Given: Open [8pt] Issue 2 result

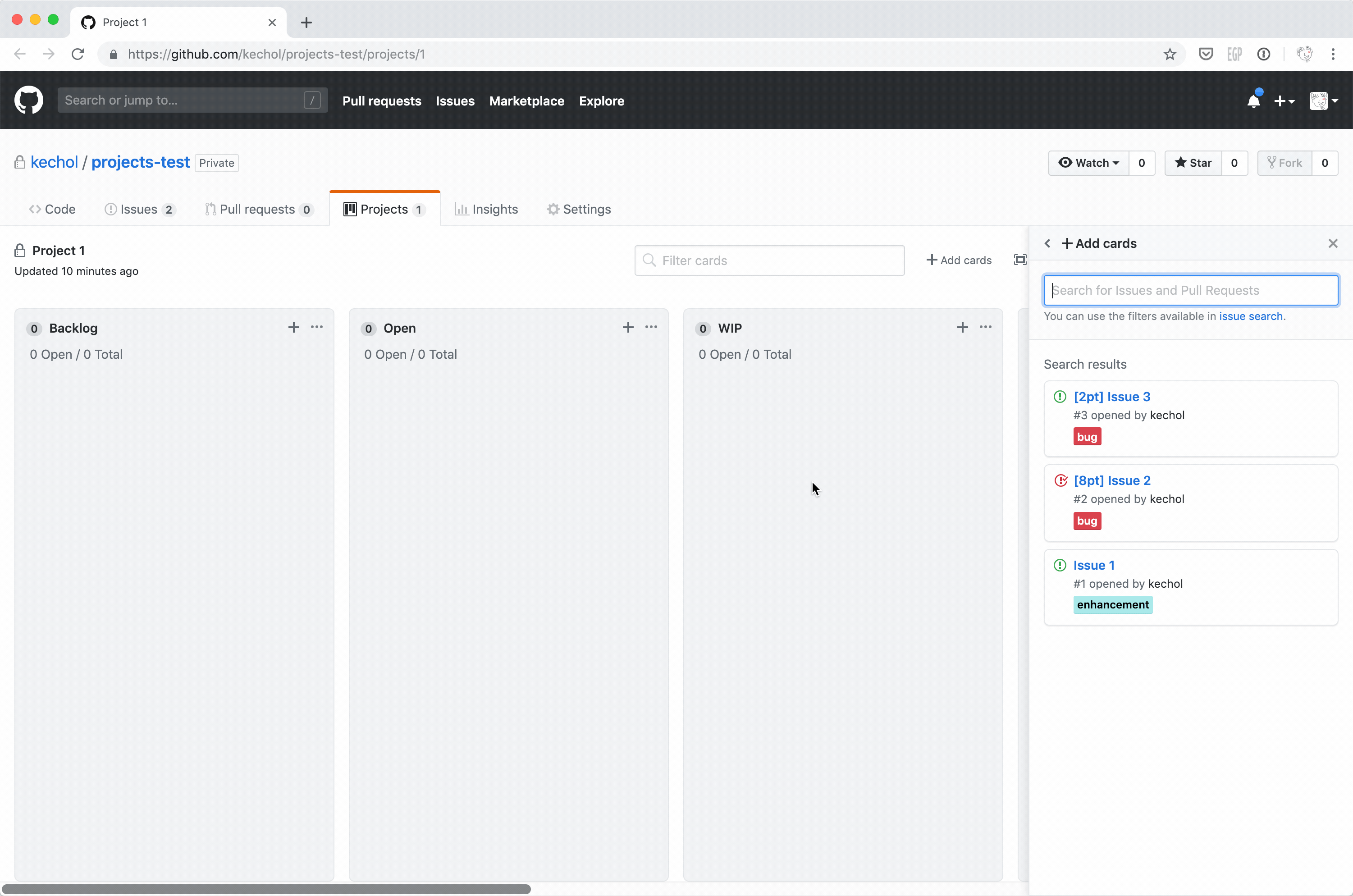Looking at the screenshot, I should pyautogui.click(x=1111, y=480).
